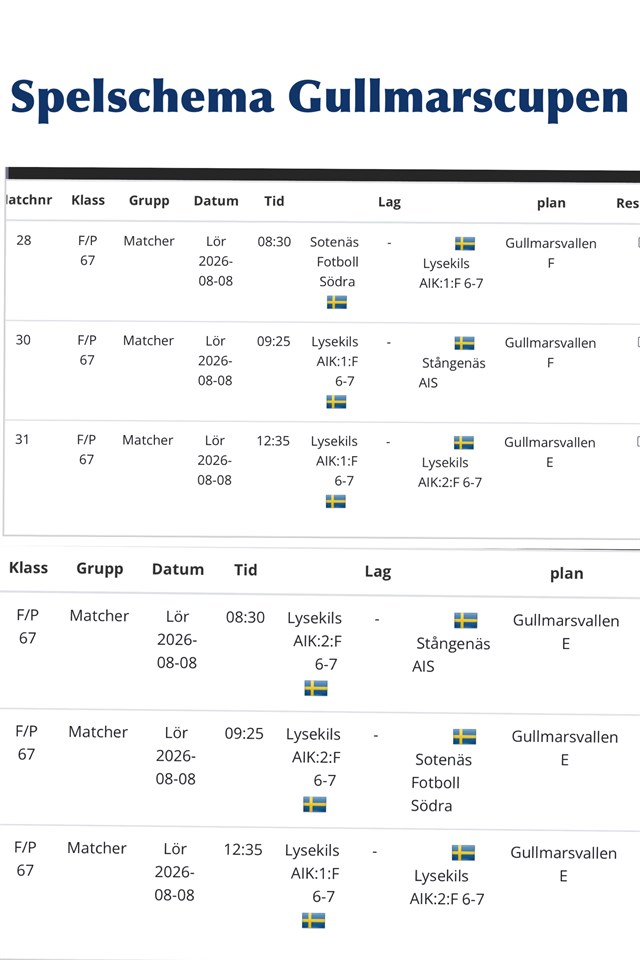The image size is (640, 960).
Task: Tick the result checkbox for match 30
Action: click(639, 342)
